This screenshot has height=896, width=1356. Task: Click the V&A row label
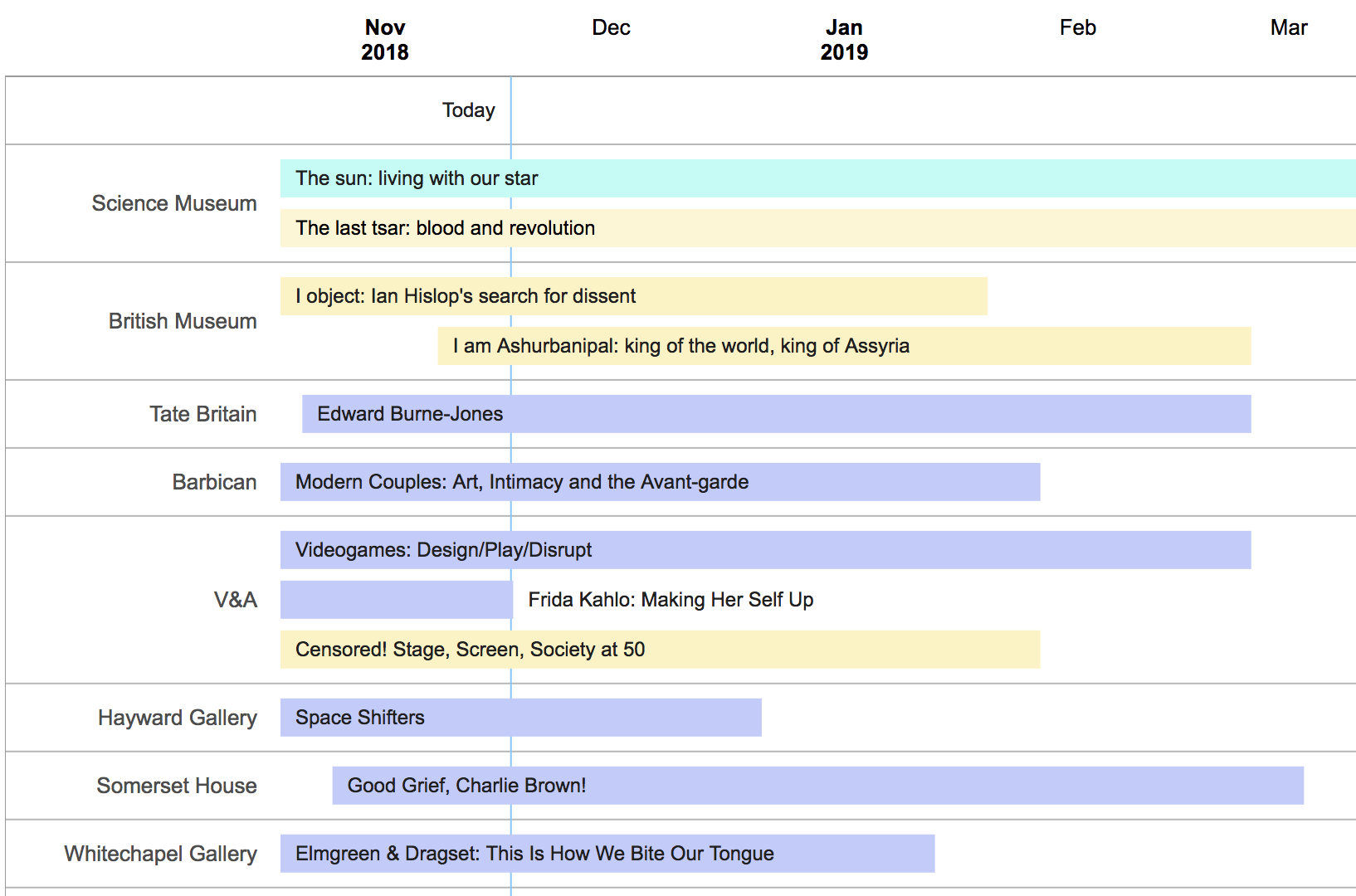point(236,600)
